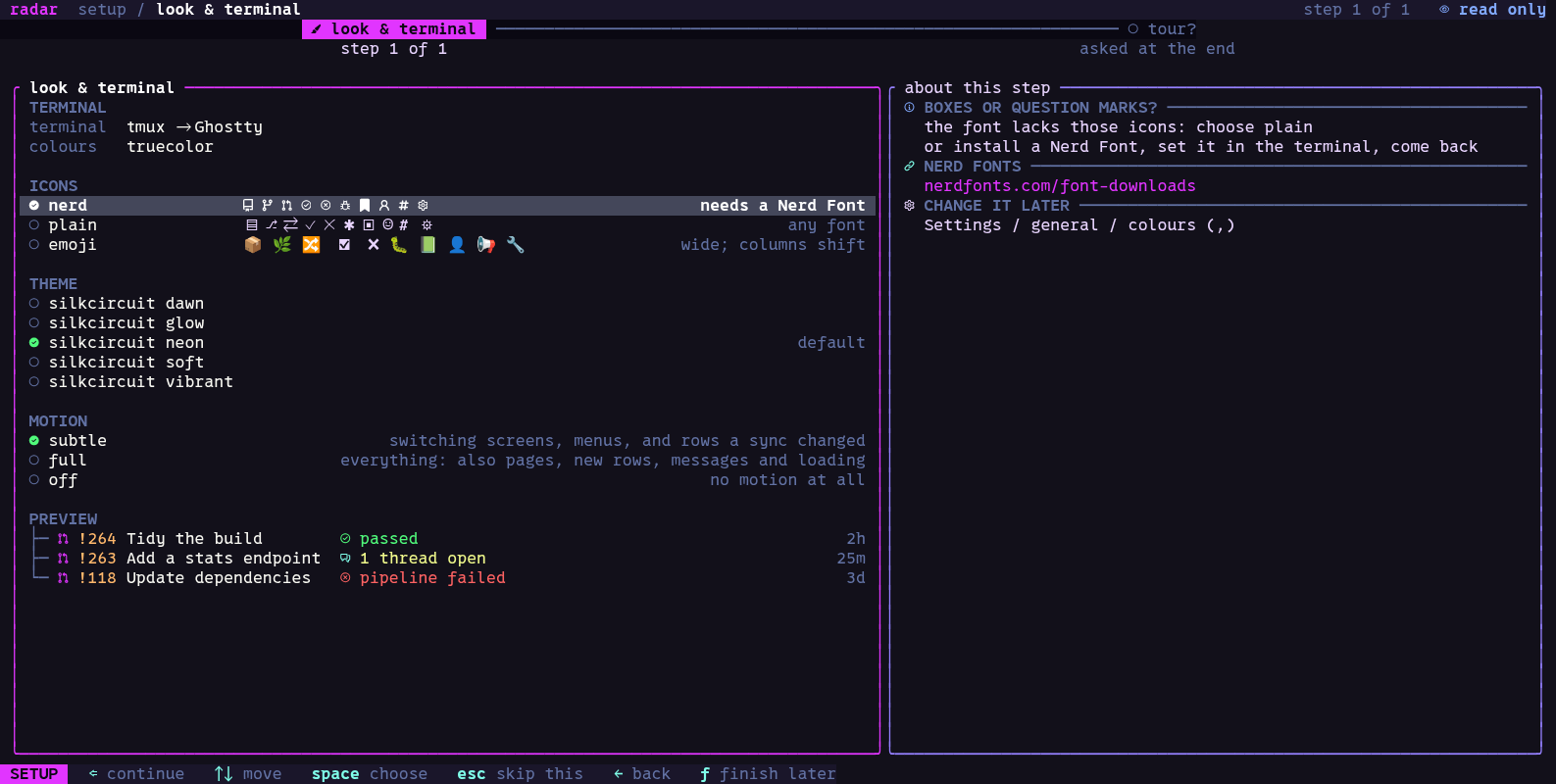Click the '!263 Add a stats endpoint' preview row
The image size is (1556, 784).
click(447, 559)
